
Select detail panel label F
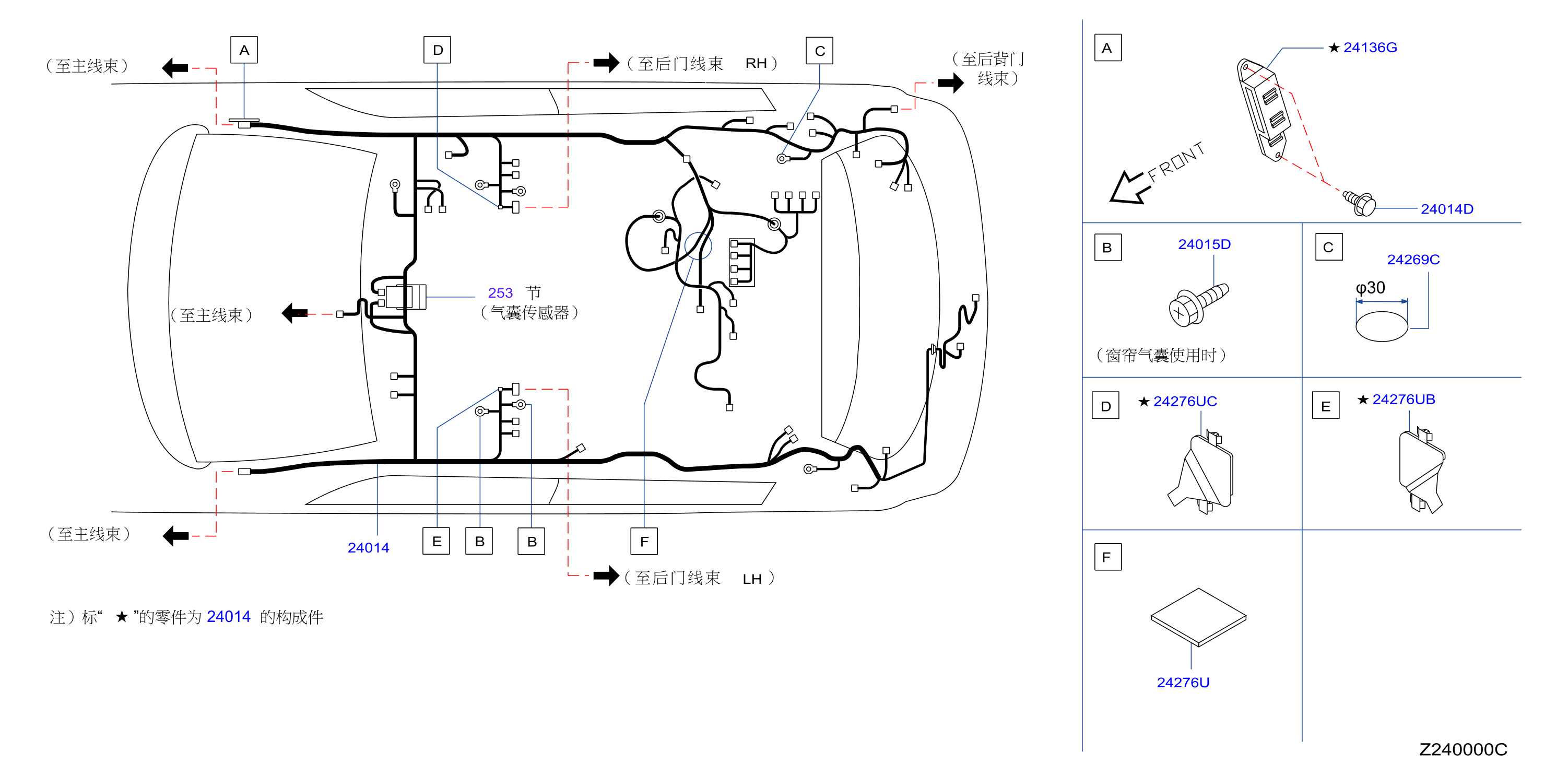(1108, 556)
